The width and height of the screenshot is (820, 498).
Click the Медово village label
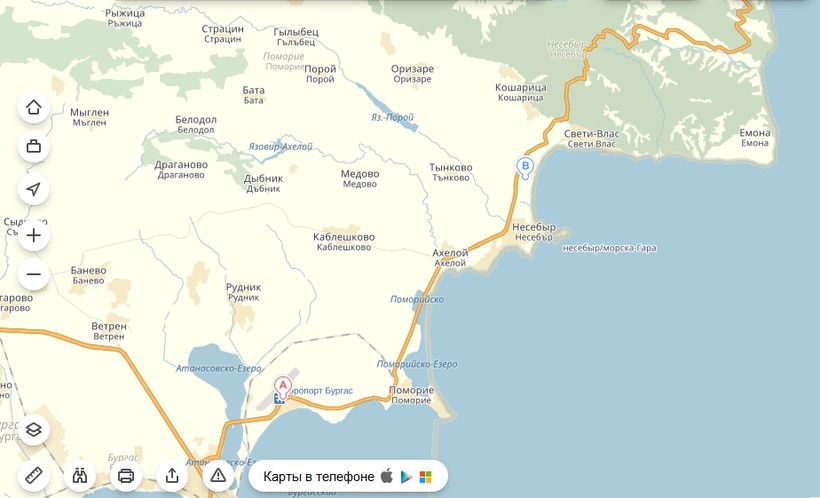pyautogui.click(x=360, y=178)
